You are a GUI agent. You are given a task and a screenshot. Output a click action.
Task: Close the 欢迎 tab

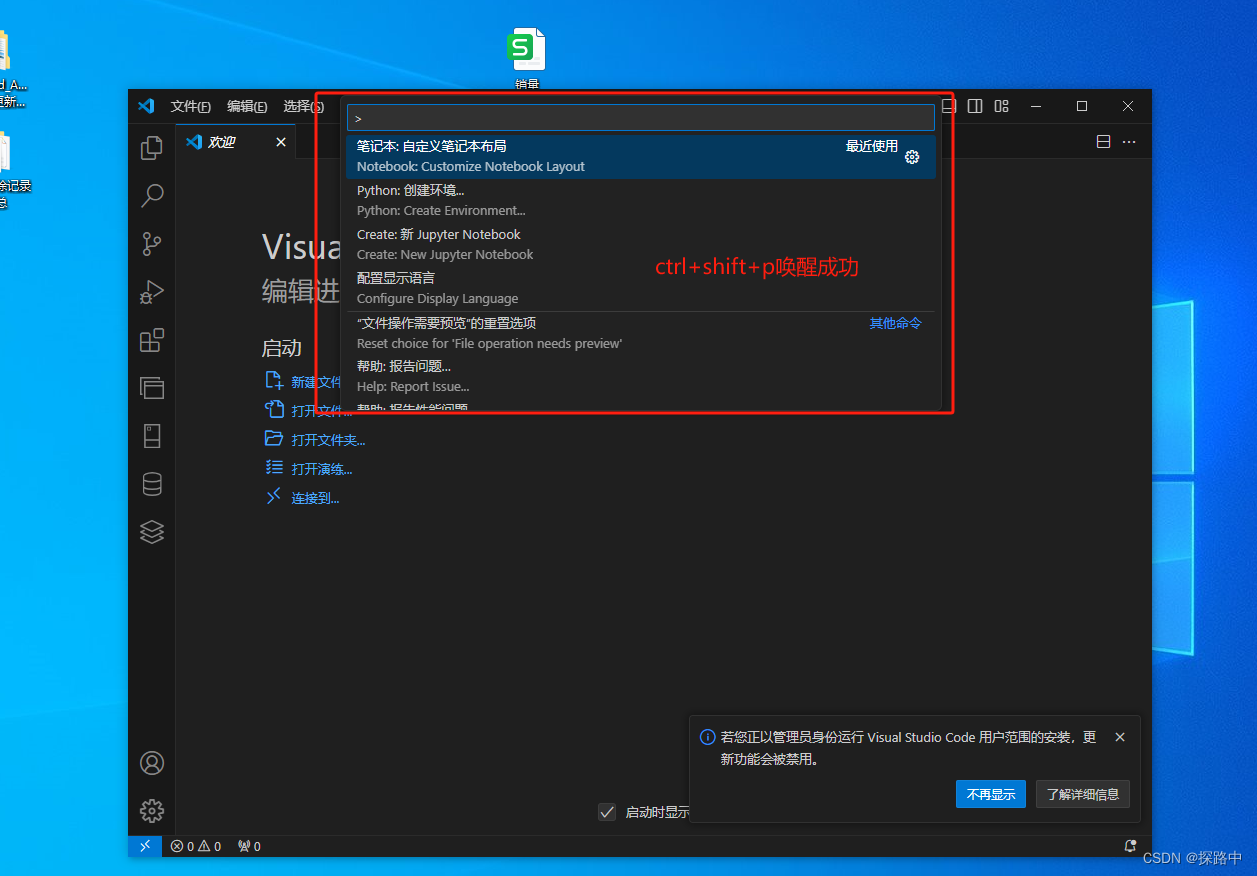coord(281,142)
